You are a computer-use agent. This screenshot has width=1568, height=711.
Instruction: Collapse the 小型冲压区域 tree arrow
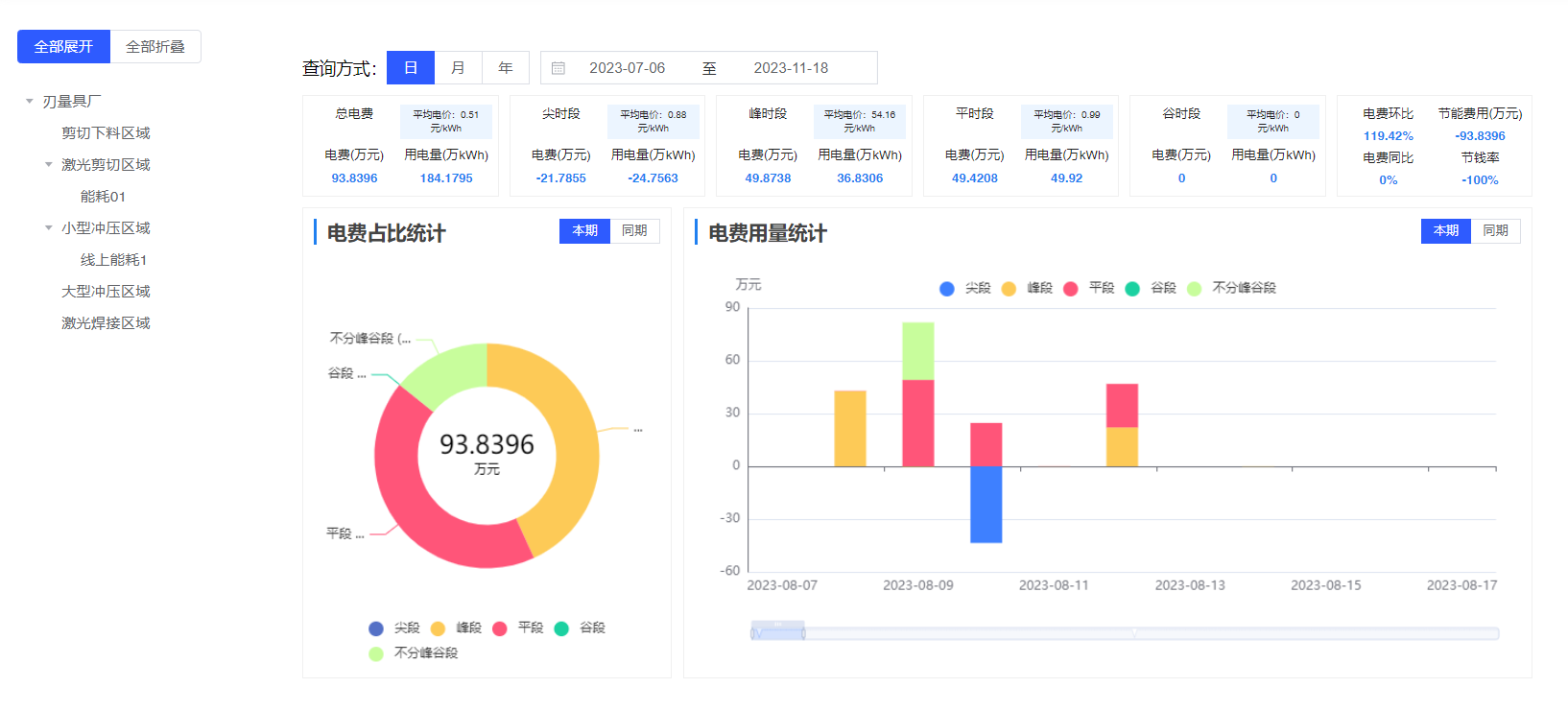[49, 228]
